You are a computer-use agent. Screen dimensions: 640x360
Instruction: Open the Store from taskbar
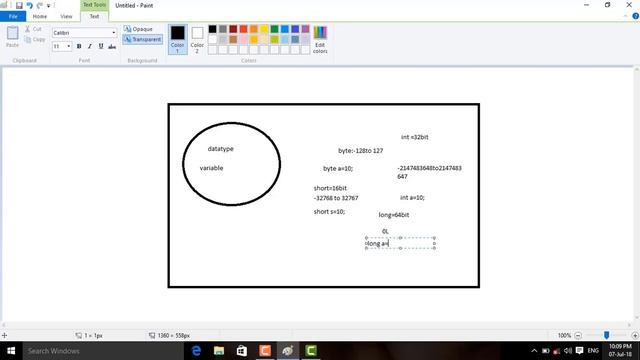[242, 351]
